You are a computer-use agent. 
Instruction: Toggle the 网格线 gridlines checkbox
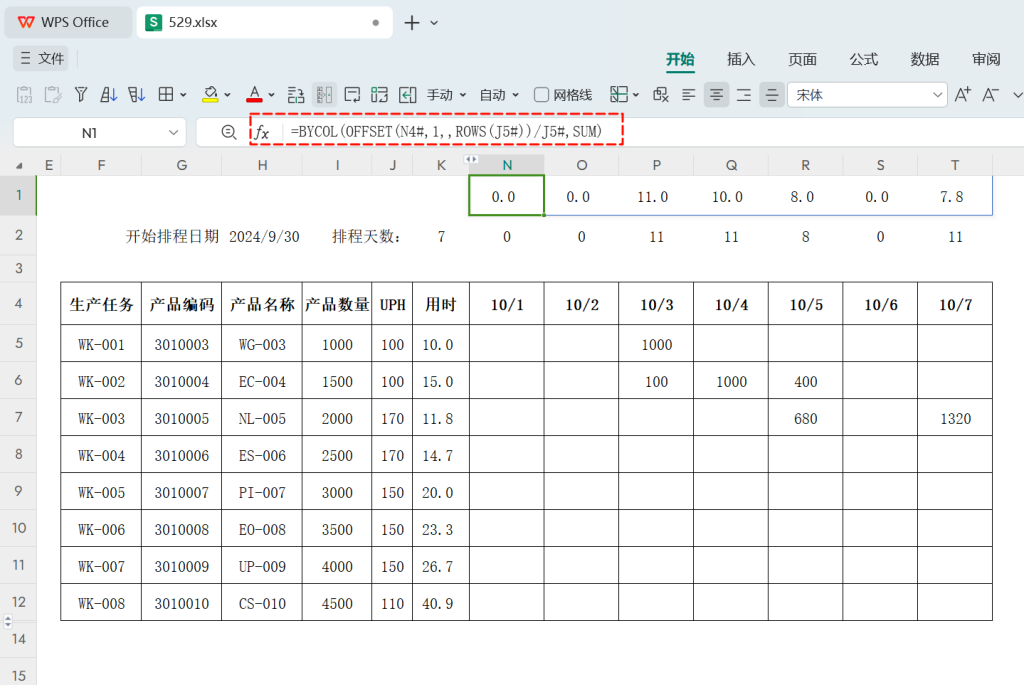541,95
